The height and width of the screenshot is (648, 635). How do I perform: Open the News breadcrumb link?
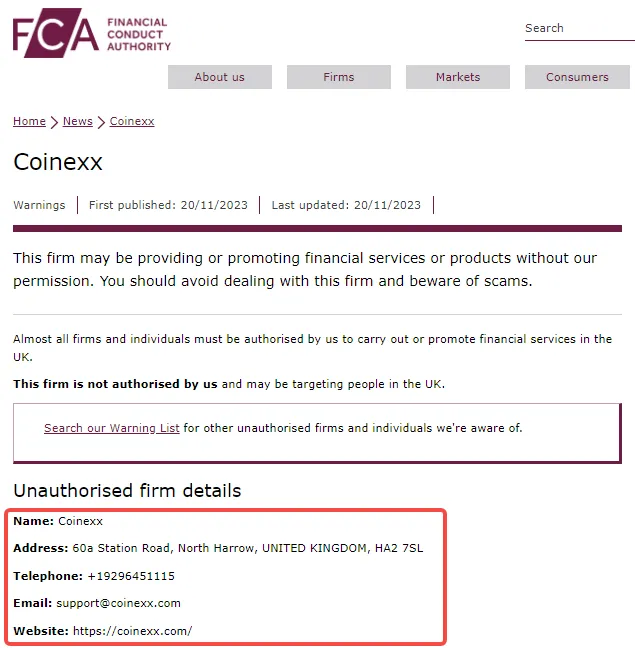78,121
